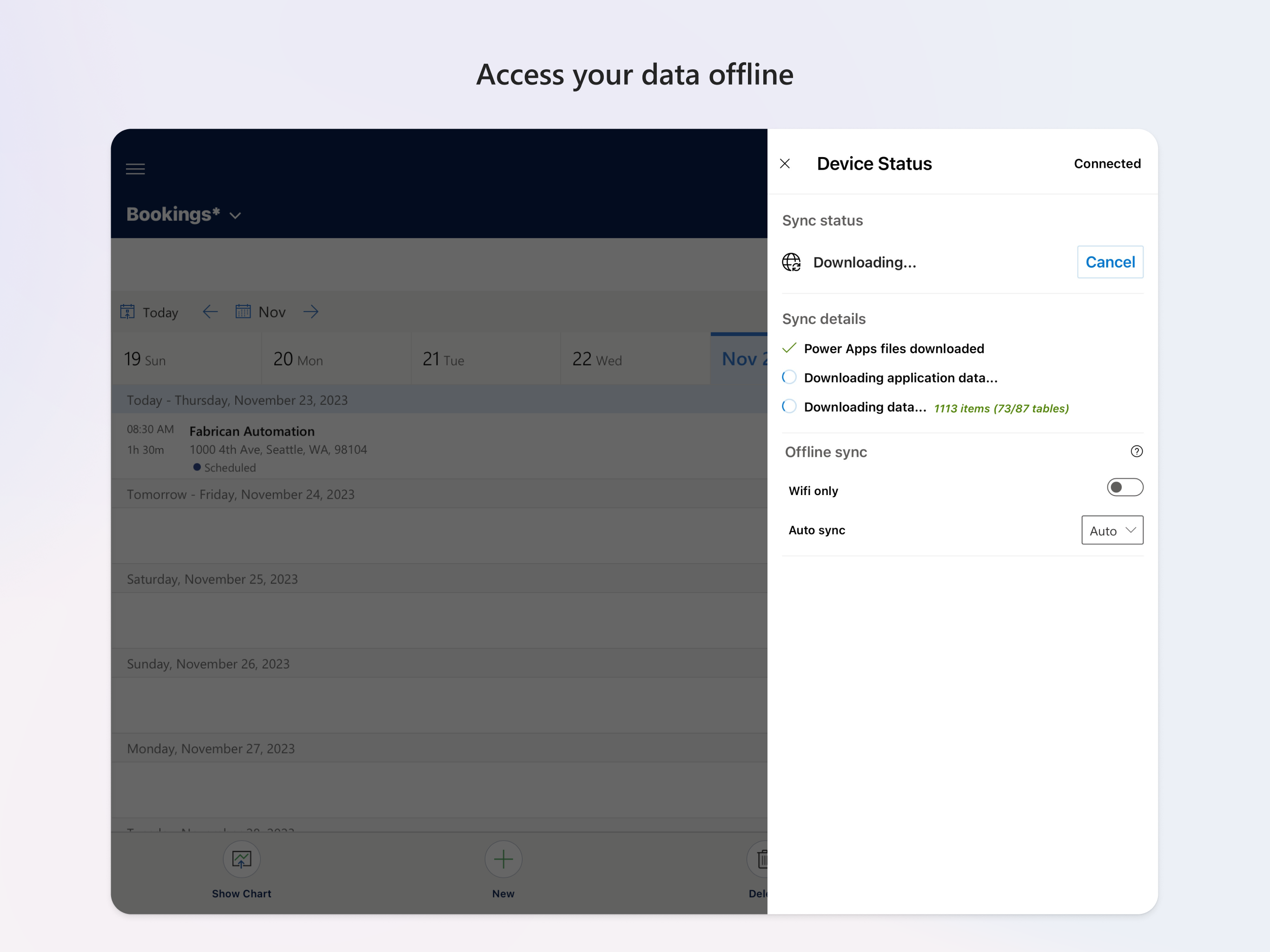1270x952 pixels.
Task: Toggle the Wifi only switch
Action: (x=1124, y=488)
